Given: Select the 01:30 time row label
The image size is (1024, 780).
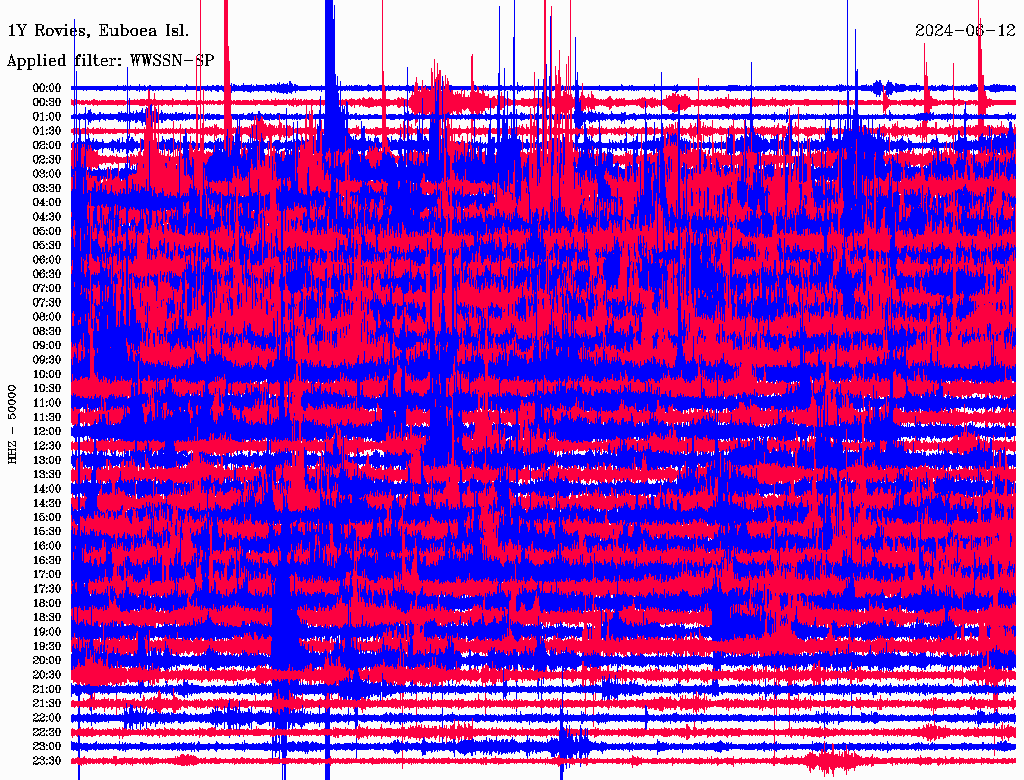Looking at the screenshot, I should click(x=47, y=131).
